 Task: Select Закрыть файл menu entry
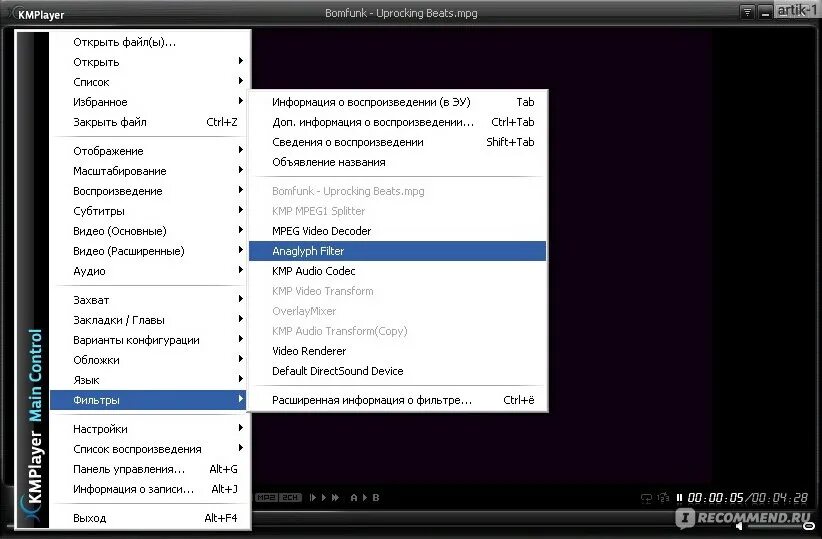[x=150, y=122]
